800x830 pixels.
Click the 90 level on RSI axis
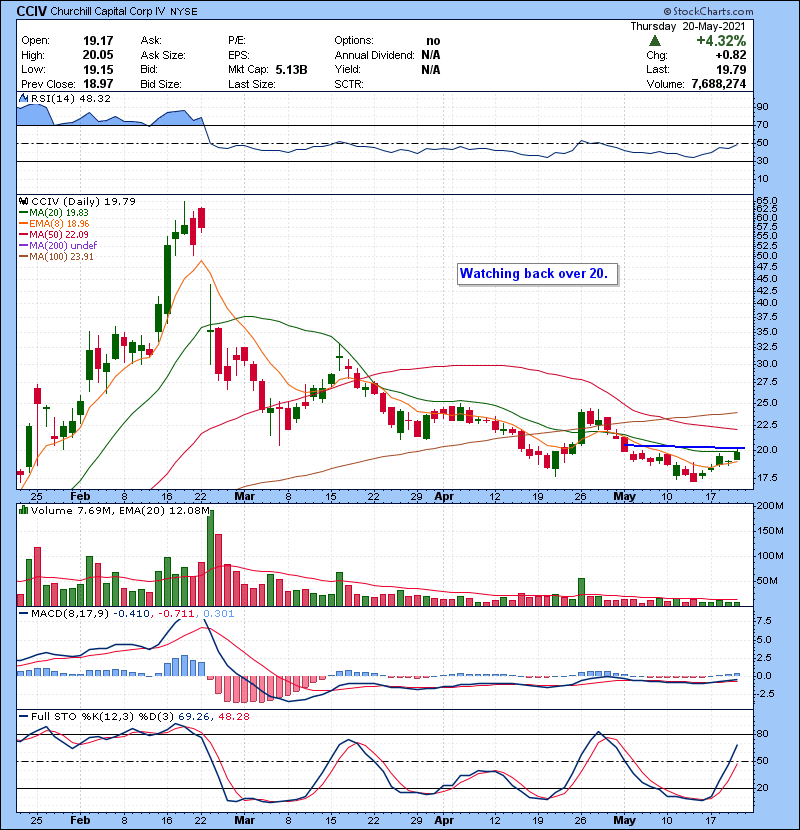[x=762, y=106]
